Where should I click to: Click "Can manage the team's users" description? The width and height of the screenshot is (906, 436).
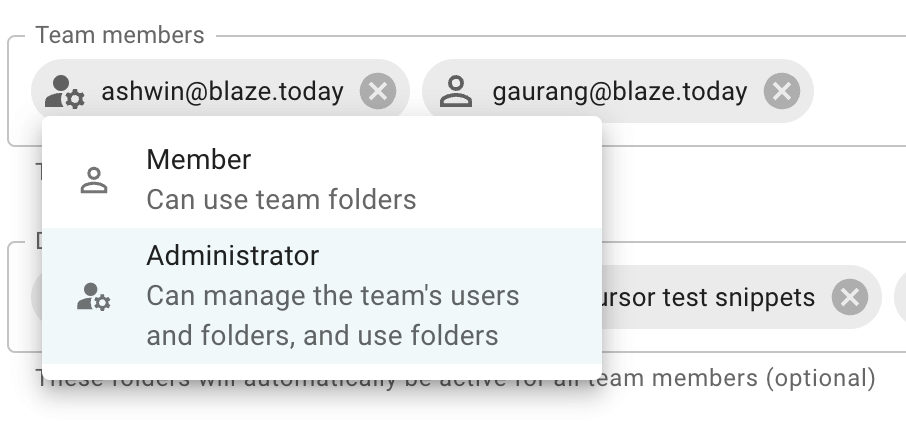[x=332, y=296]
